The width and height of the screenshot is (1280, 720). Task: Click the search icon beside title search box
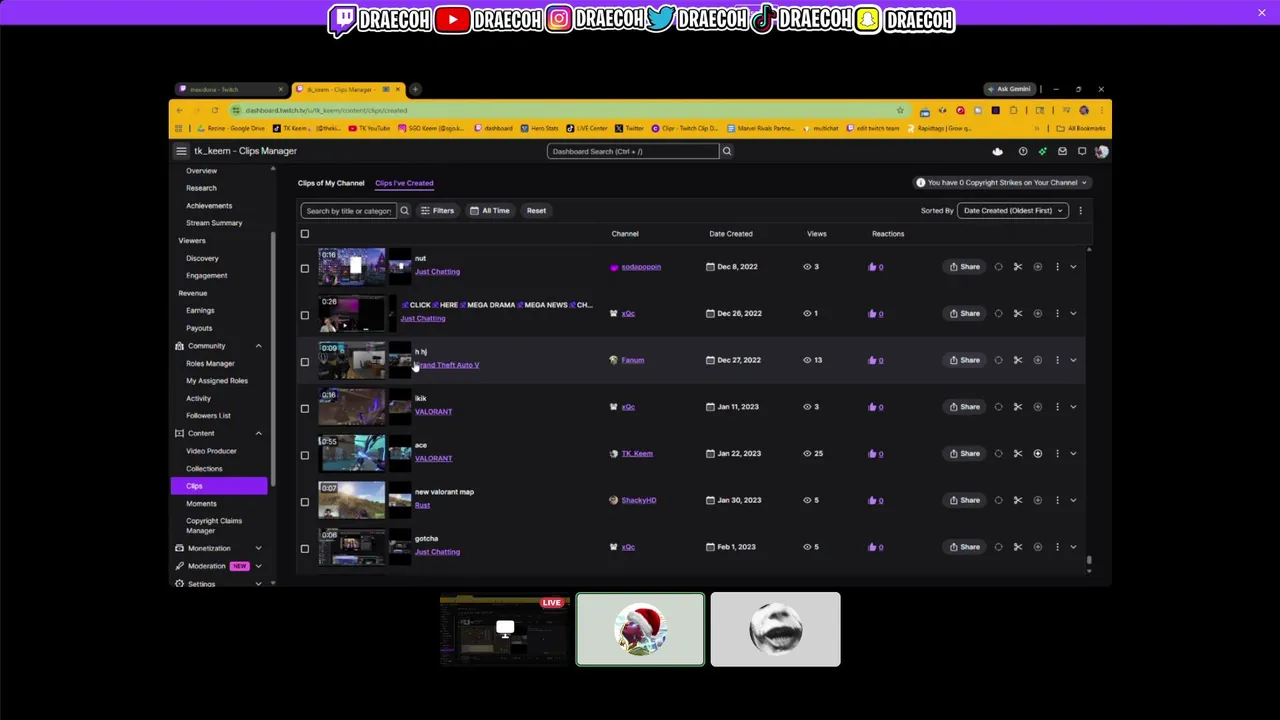click(404, 211)
